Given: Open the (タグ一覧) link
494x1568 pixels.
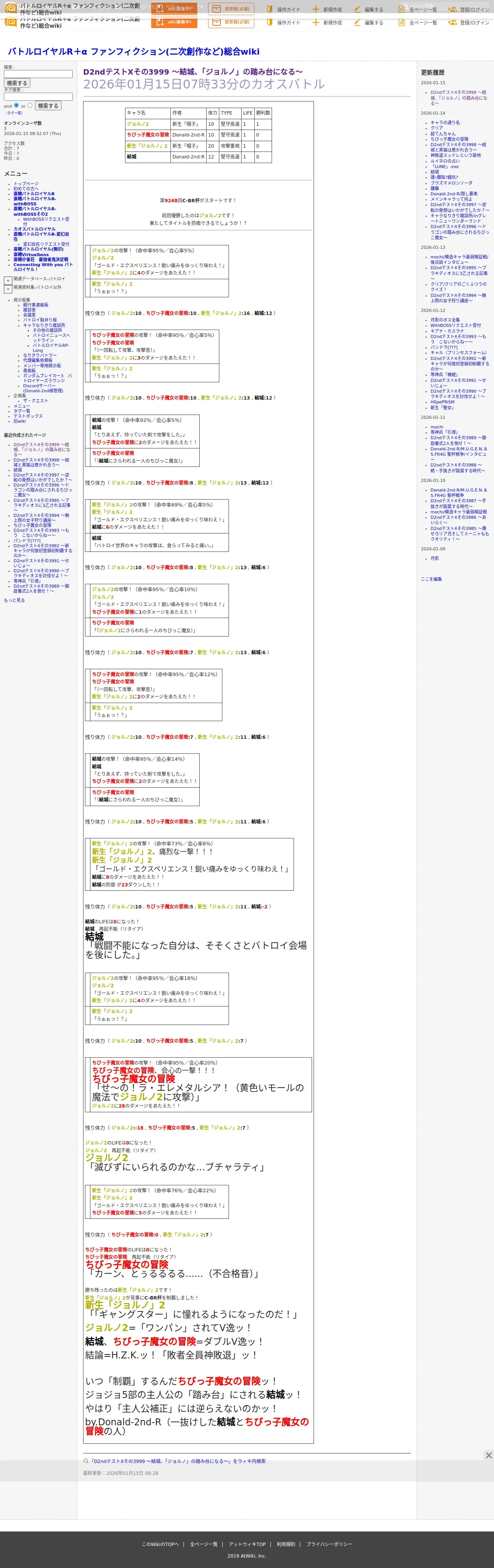Looking at the screenshot, I should click(x=13, y=113).
